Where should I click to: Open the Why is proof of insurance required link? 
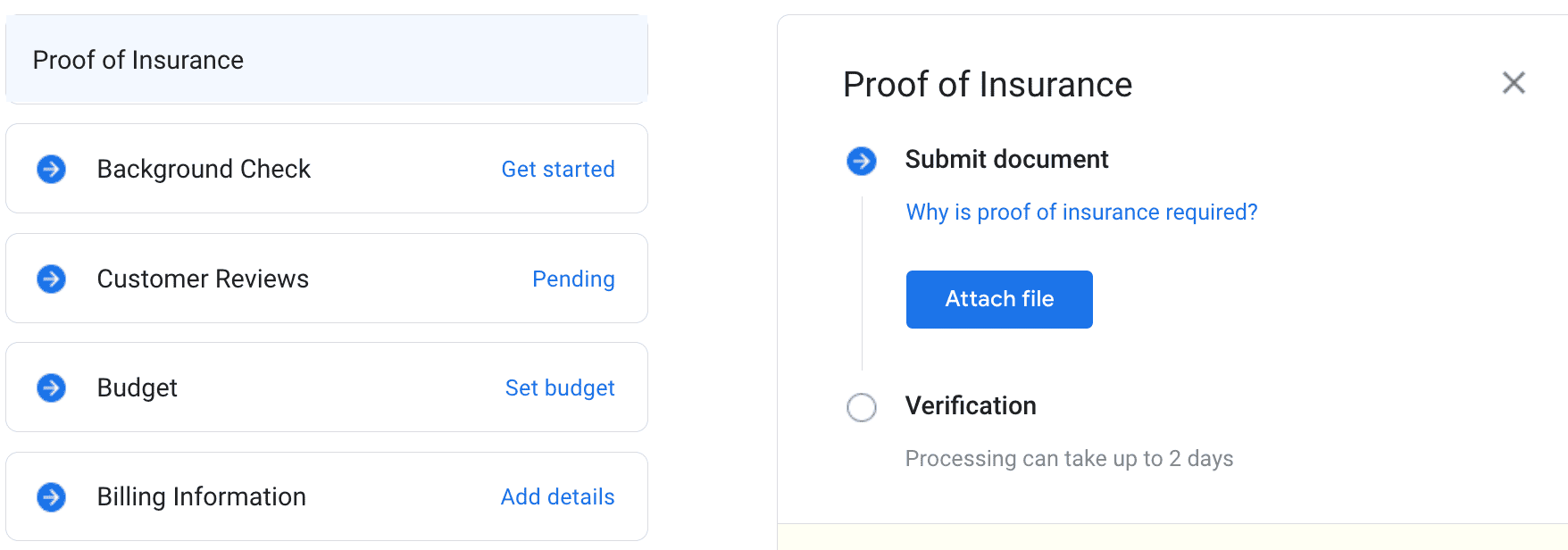pos(1080,212)
